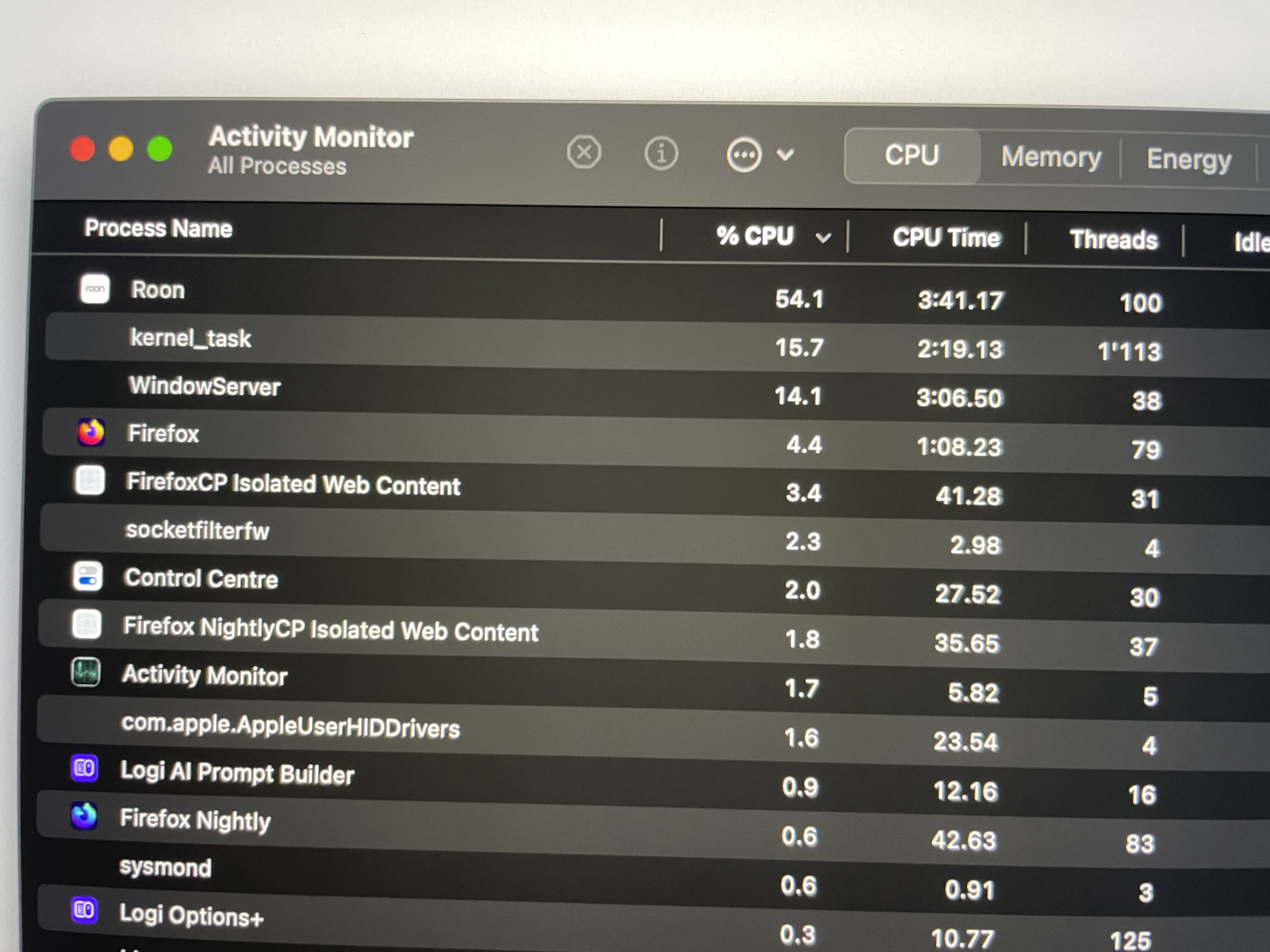Click kernel_task's 15.7 CPU value
1270x952 pixels.
click(799, 347)
